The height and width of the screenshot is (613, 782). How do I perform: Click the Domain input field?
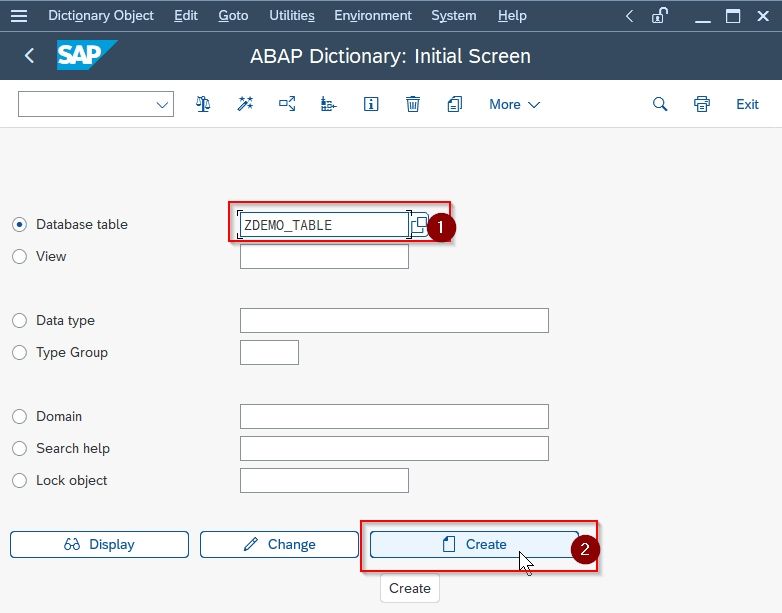coord(394,416)
